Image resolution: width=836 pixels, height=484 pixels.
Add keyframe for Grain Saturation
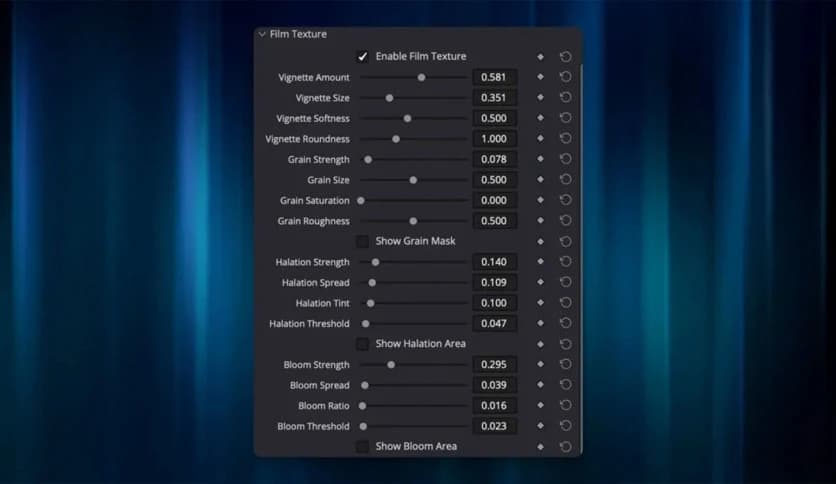point(540,200)
